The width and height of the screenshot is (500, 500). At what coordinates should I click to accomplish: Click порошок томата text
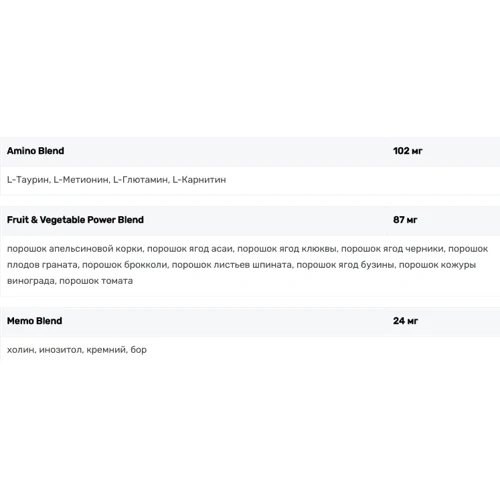click(x=96, y=281)
